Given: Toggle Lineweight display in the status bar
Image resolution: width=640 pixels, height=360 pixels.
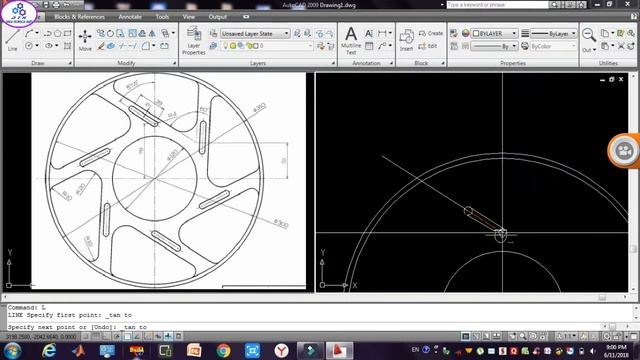Looking at the screenshot, I should click(168, 337).
